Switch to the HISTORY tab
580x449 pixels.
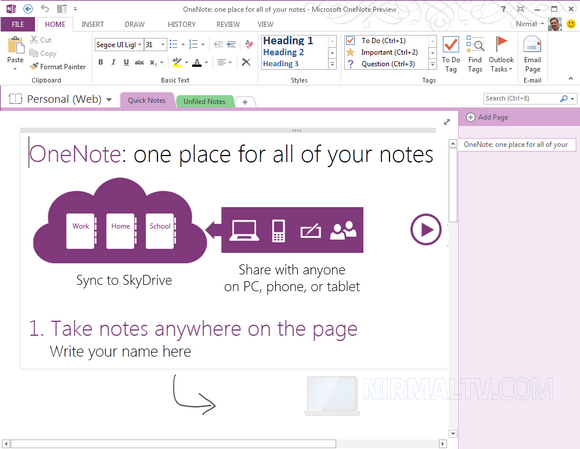[181, 24]
